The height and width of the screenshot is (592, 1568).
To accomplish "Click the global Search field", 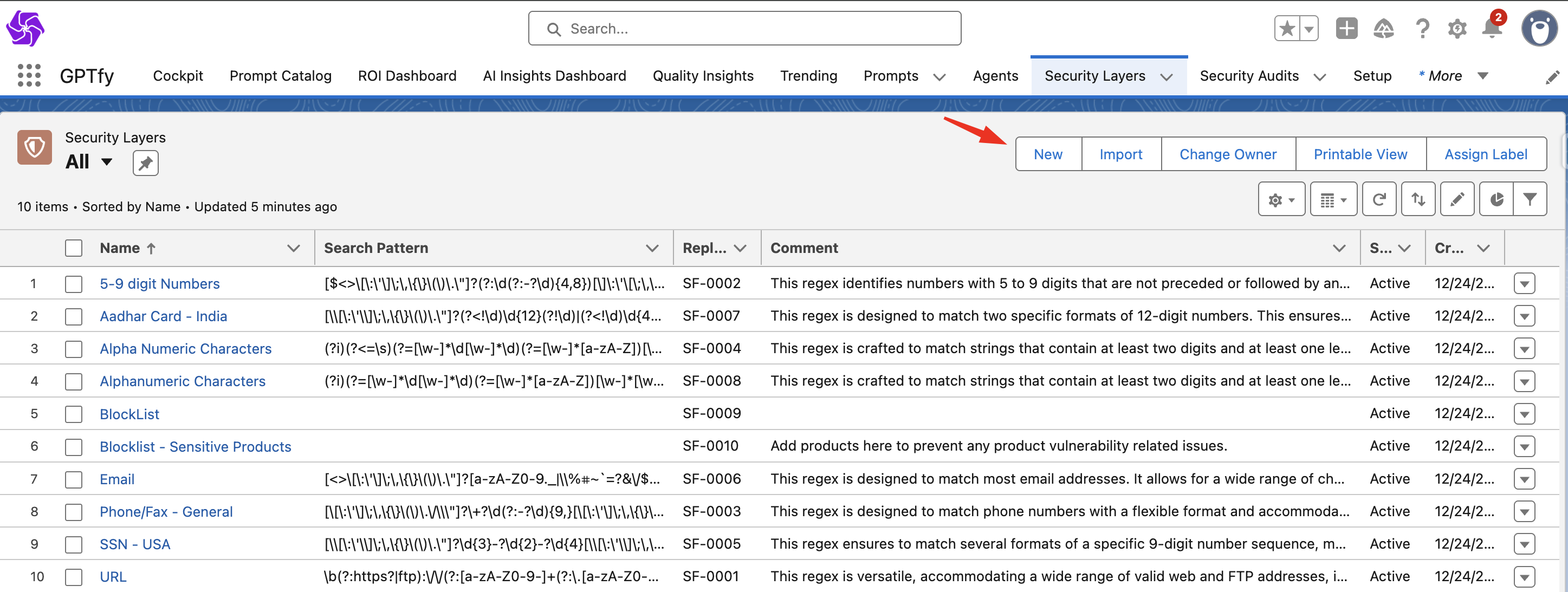I will (744, 29).
